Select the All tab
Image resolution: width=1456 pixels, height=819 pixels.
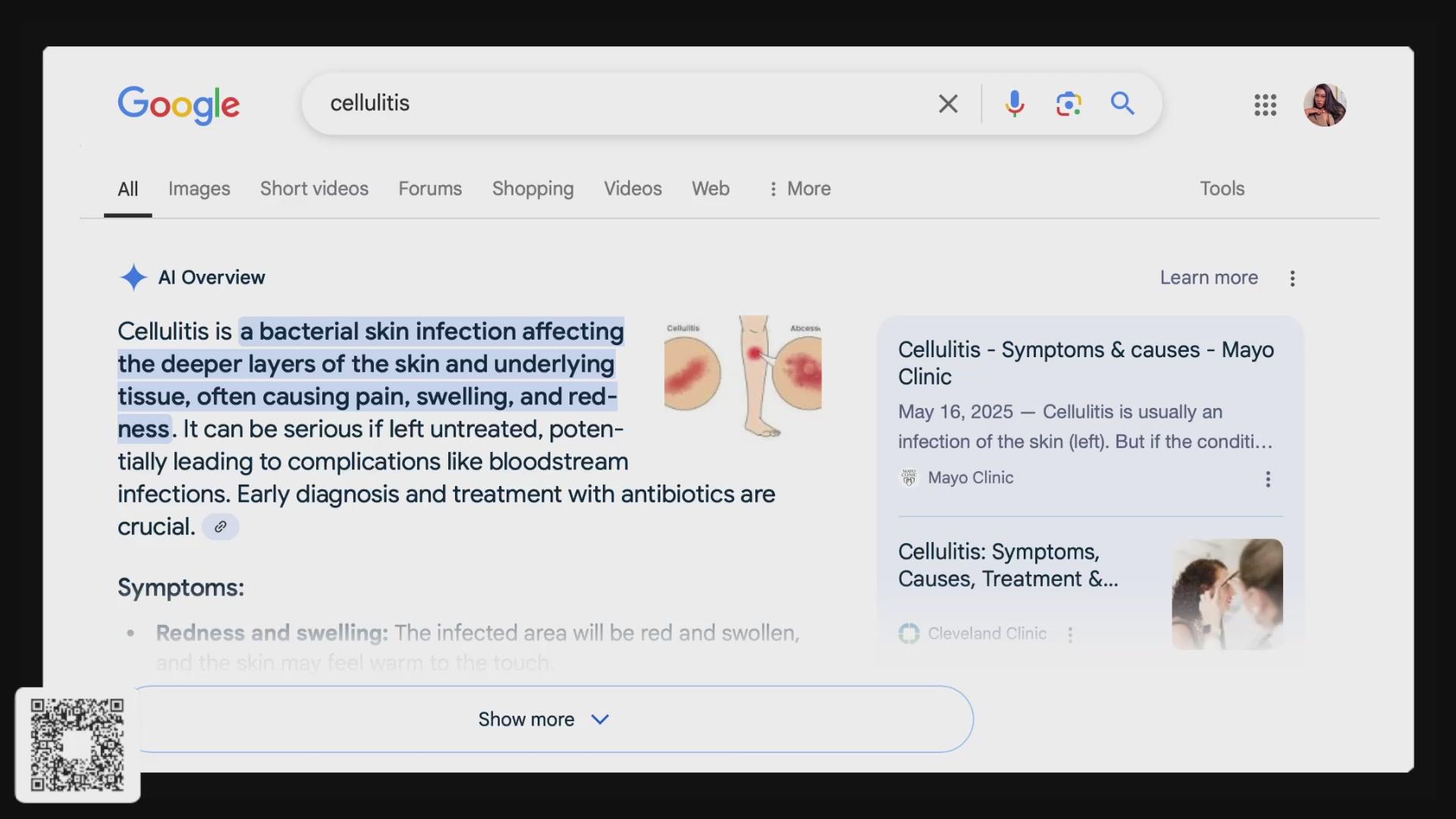point(127,189)
